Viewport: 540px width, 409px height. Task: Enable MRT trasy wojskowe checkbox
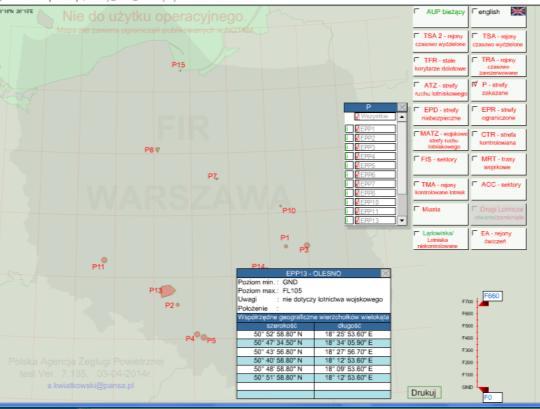475,159
